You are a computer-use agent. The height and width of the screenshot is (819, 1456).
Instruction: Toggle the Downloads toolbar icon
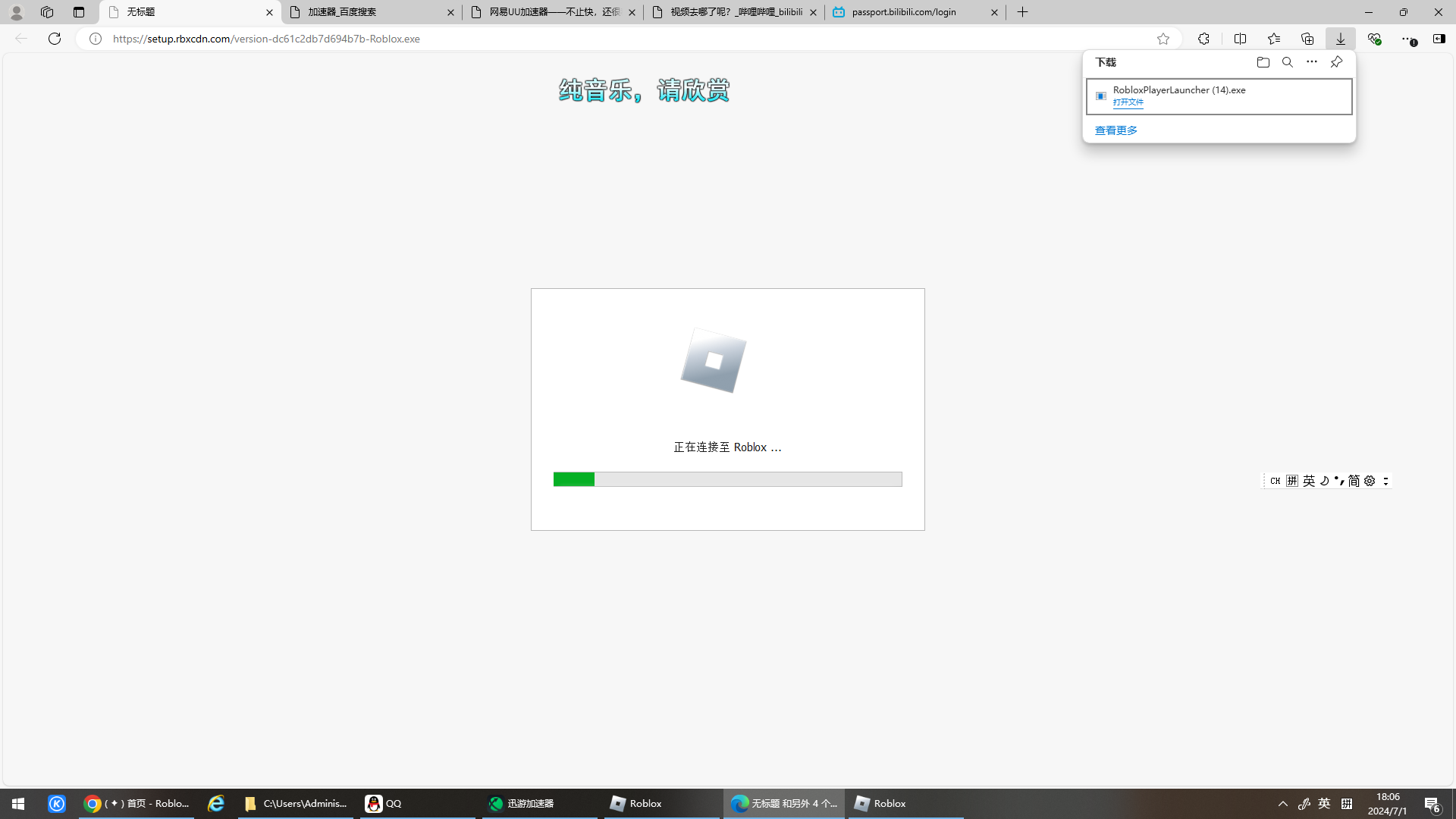click(1341, 39)
